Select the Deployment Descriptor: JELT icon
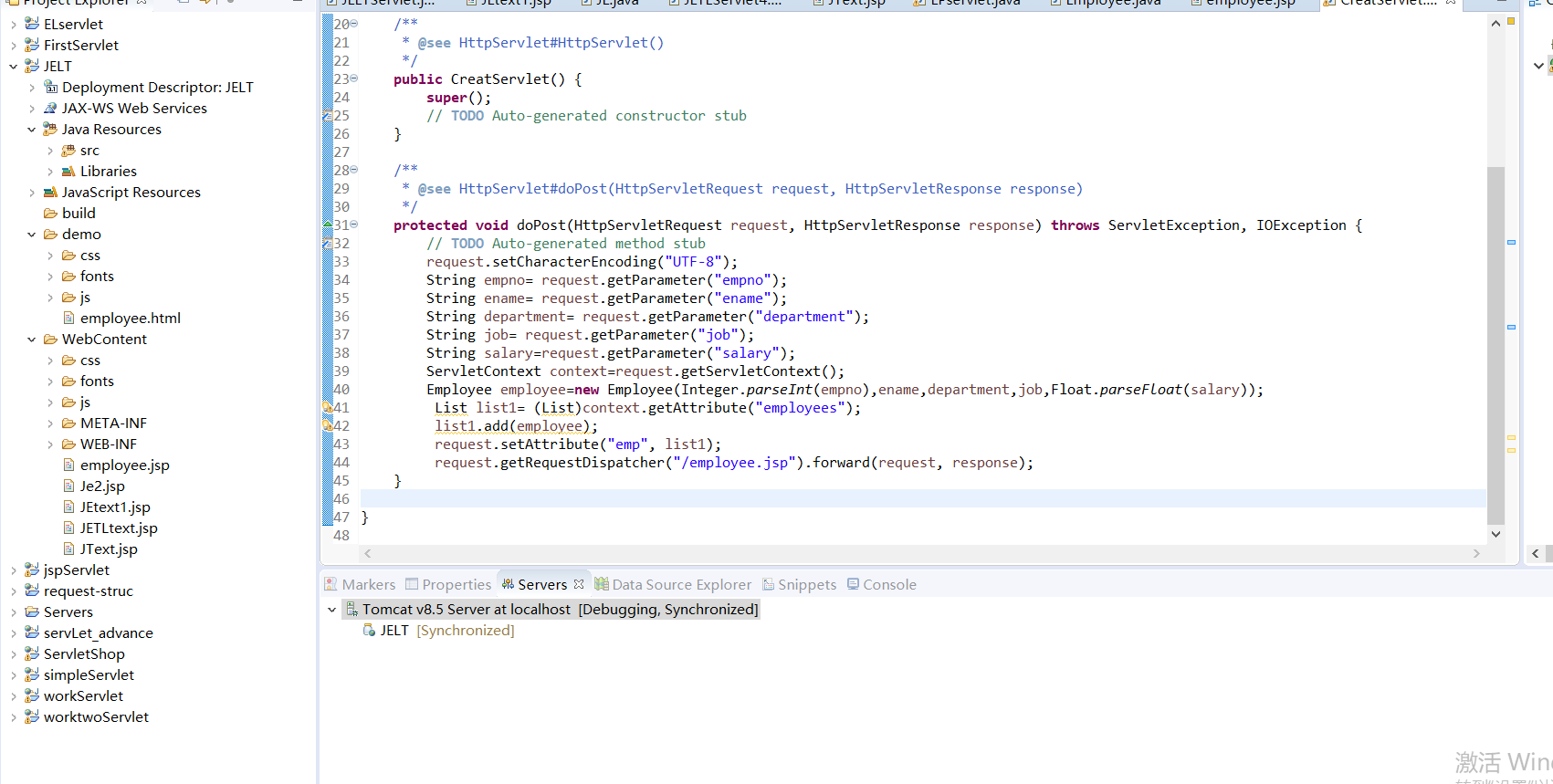The height and width of the screenshot is (784, 1553). (51, 87)
